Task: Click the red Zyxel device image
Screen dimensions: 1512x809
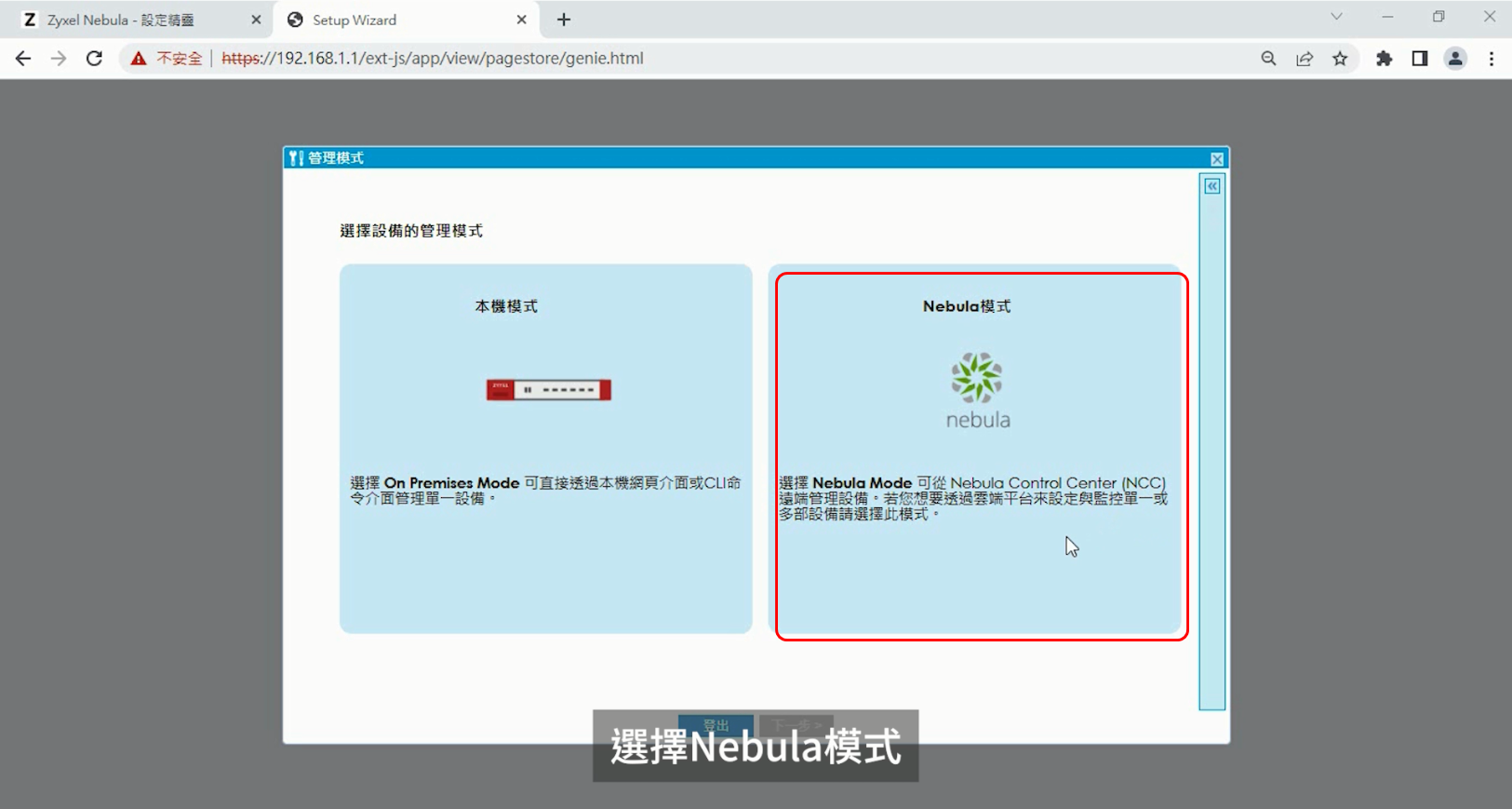Action: coord(549,390)
